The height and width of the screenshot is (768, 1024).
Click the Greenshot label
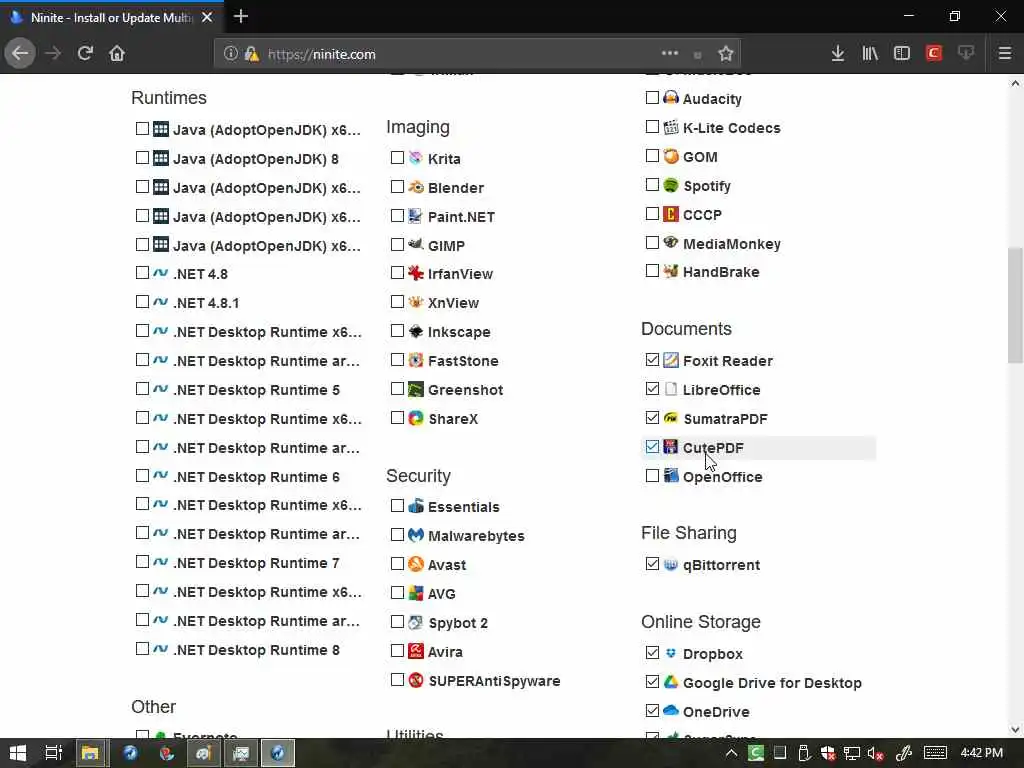[x=465, y=390]
